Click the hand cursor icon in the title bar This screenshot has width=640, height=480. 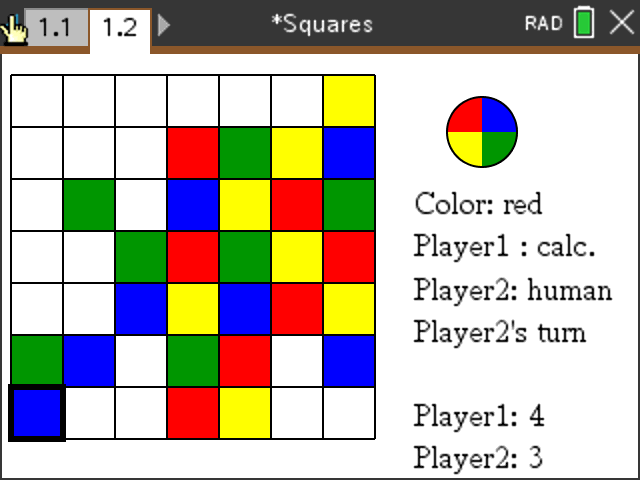pyautogui.click(x=15, y=27)
